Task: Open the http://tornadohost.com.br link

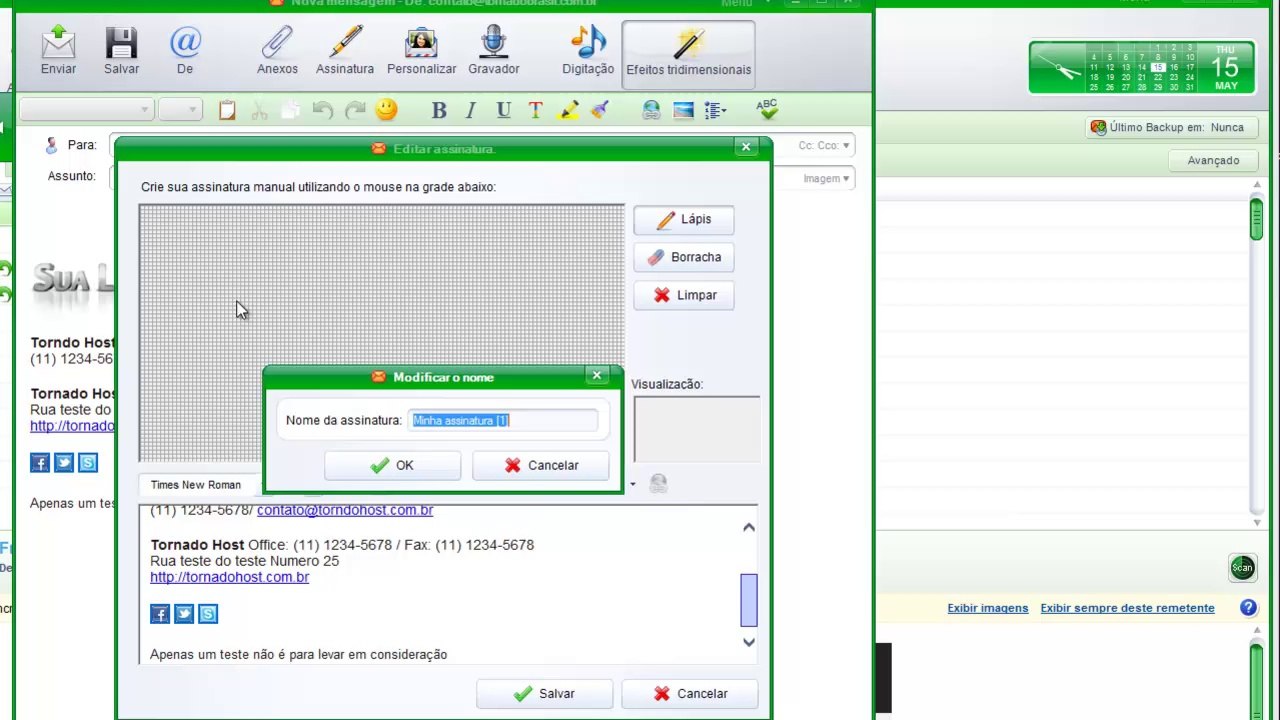Action: pyautogui.click(x=229, y=577)
